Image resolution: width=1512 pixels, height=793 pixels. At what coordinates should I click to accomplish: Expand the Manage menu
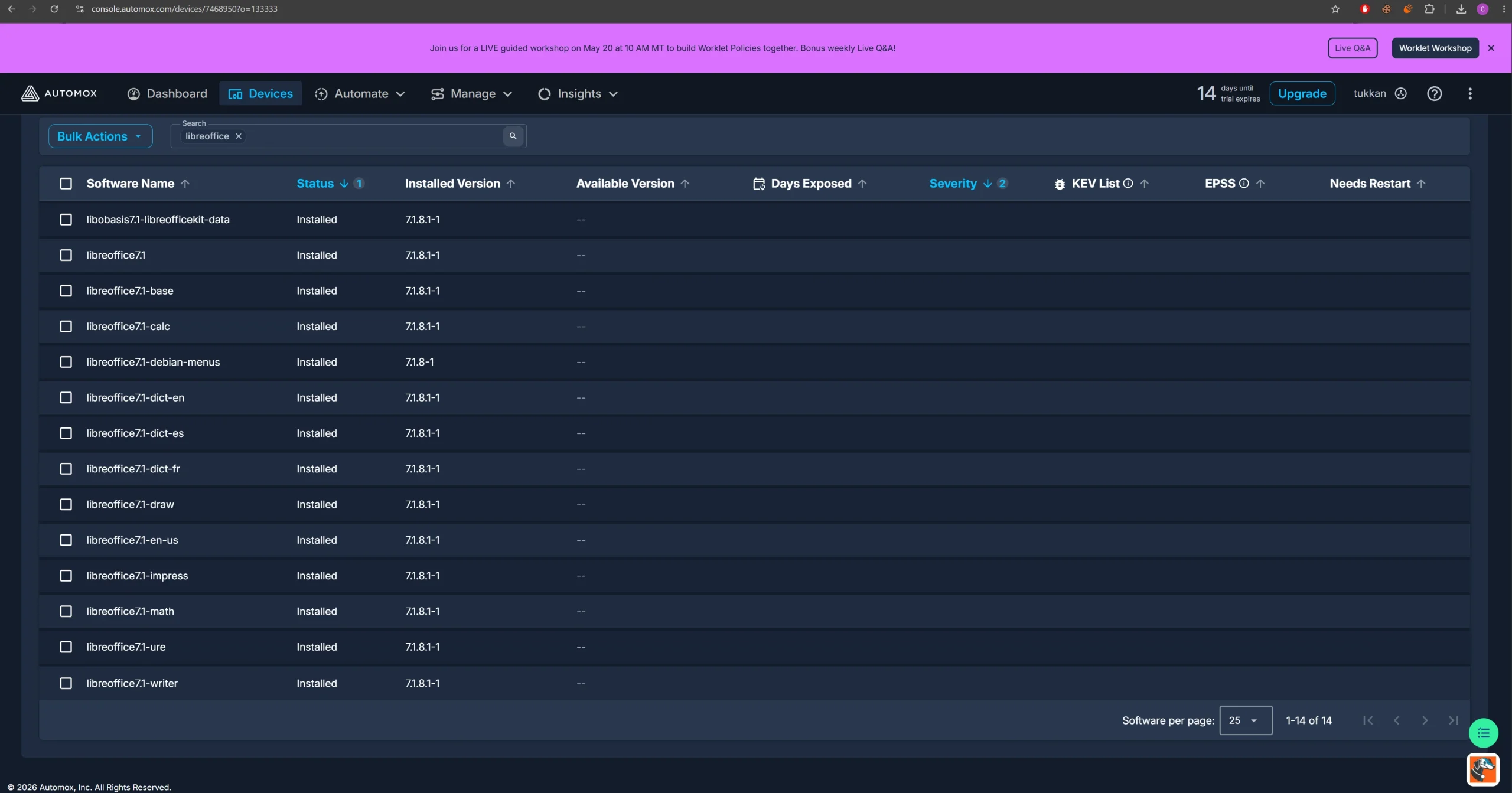click(x=471, y=93)
